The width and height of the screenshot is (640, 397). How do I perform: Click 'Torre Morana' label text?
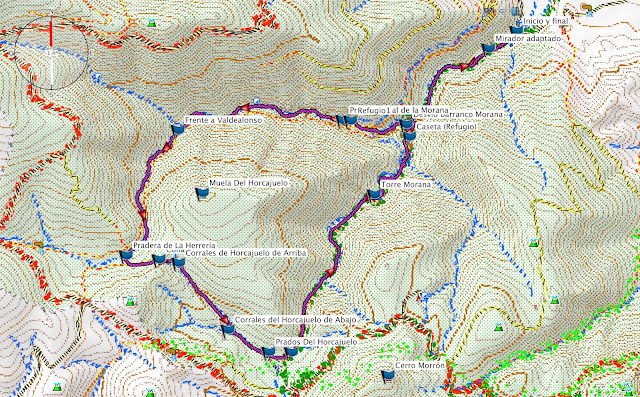[406, 184]
